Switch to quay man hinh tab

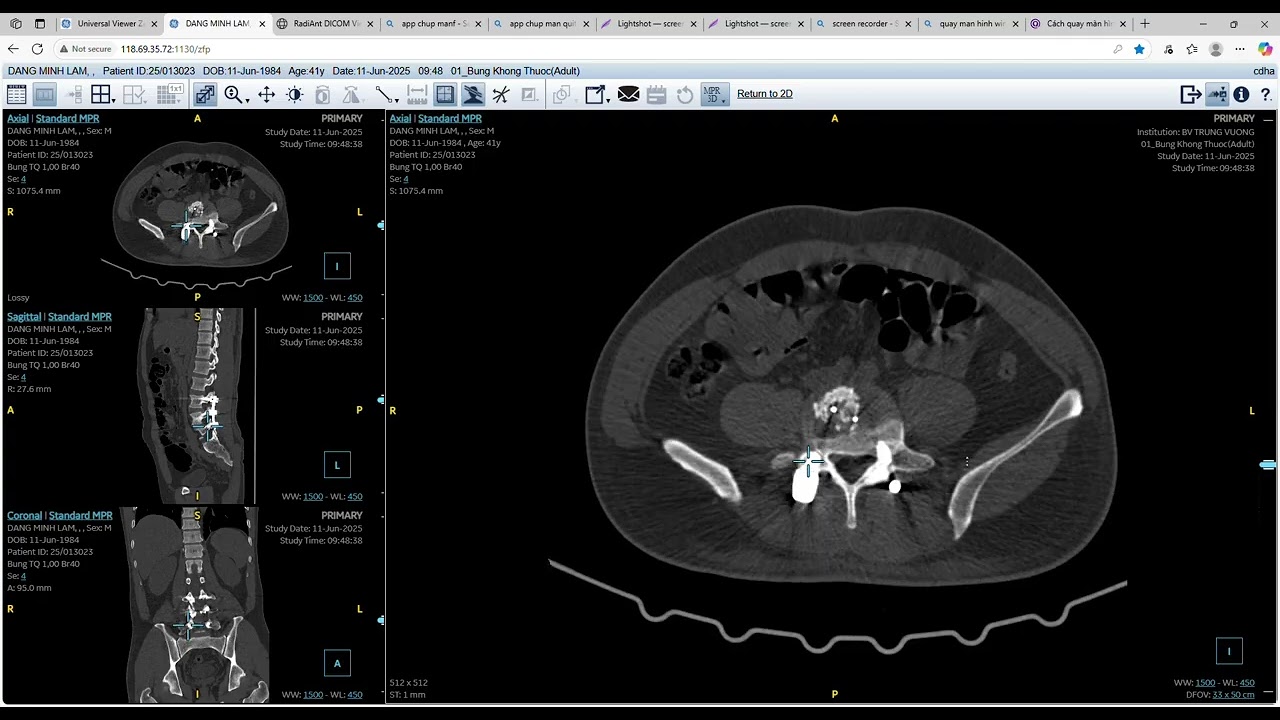tap(972, 23)
